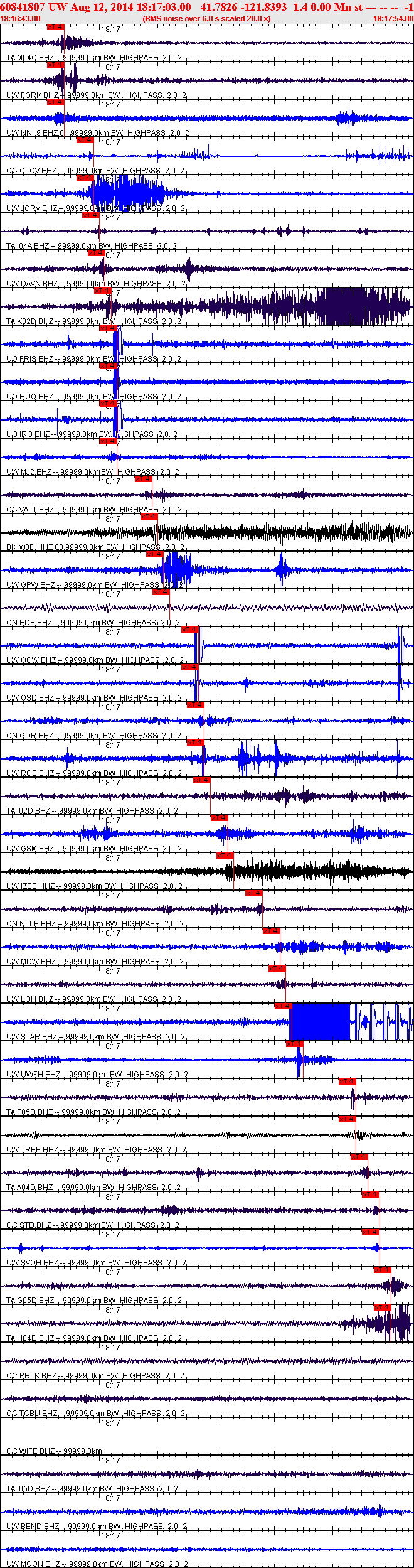414x1568 pixels.
Task: Select the red pick marker on TA H04D trace
Action: pyautogui.click(x=382, y=1308)
